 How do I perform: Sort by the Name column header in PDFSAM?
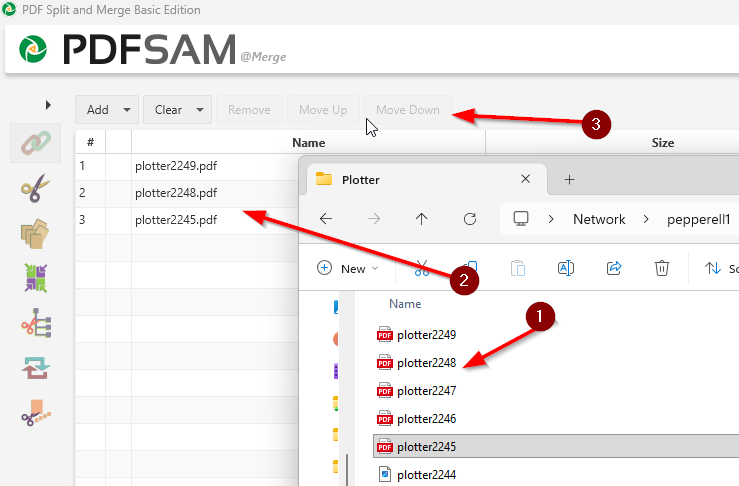pos(308,142)
